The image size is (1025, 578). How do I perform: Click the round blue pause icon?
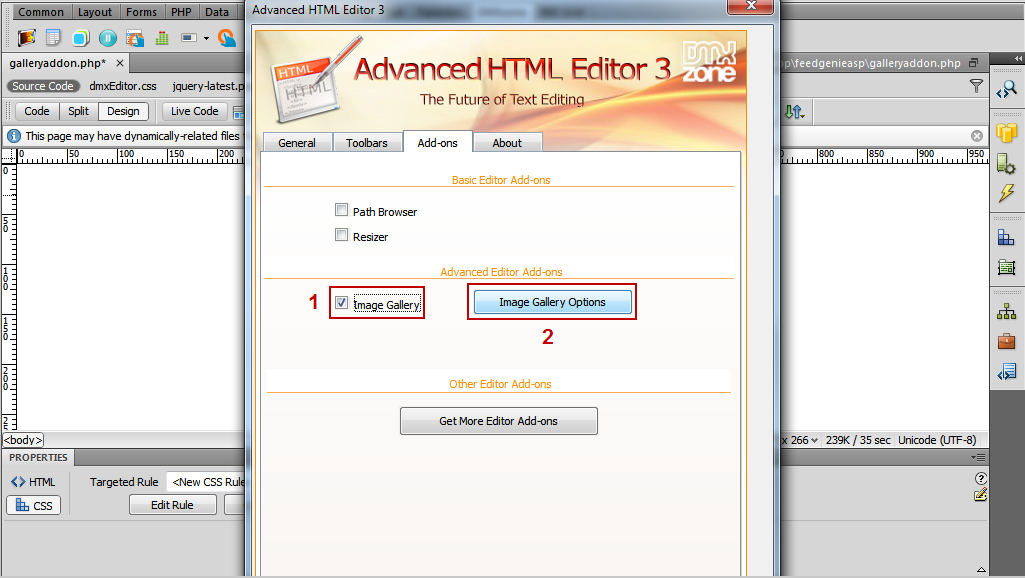pos(108,39)
